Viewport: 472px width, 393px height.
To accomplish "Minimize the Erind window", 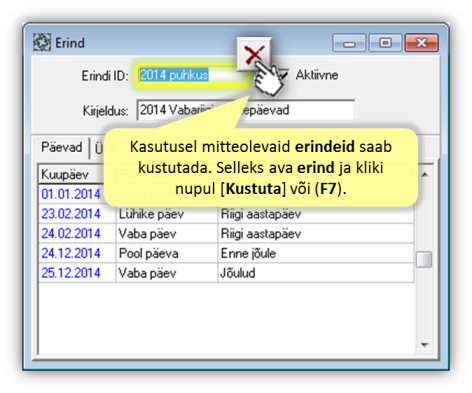I will tap(349, 43).
